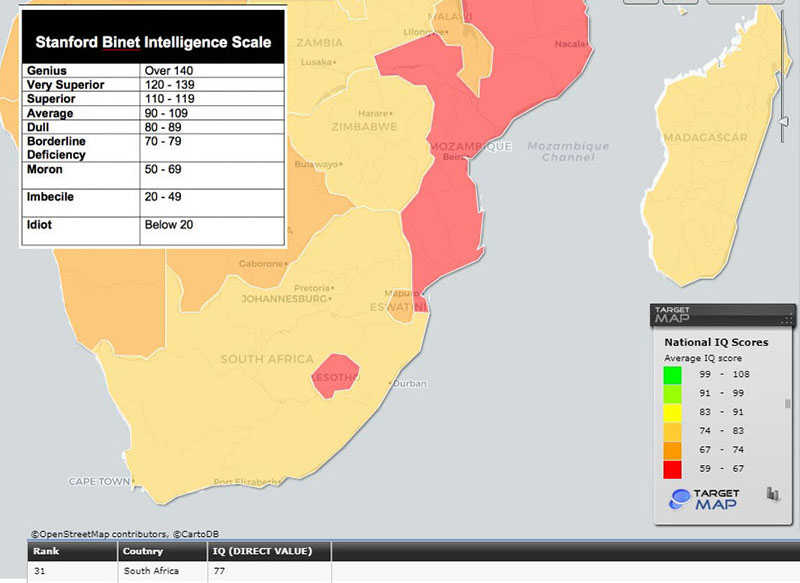
Task: Open the bar chart icon in legend
Action: [772, 494]
